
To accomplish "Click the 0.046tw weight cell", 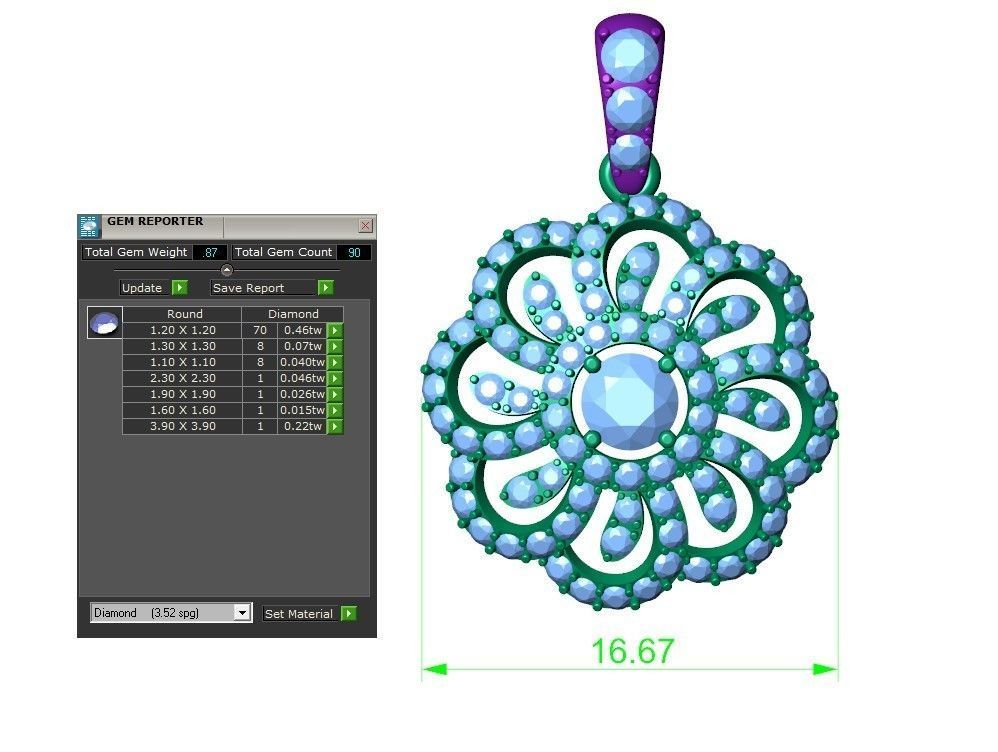I will pos(302,378).
